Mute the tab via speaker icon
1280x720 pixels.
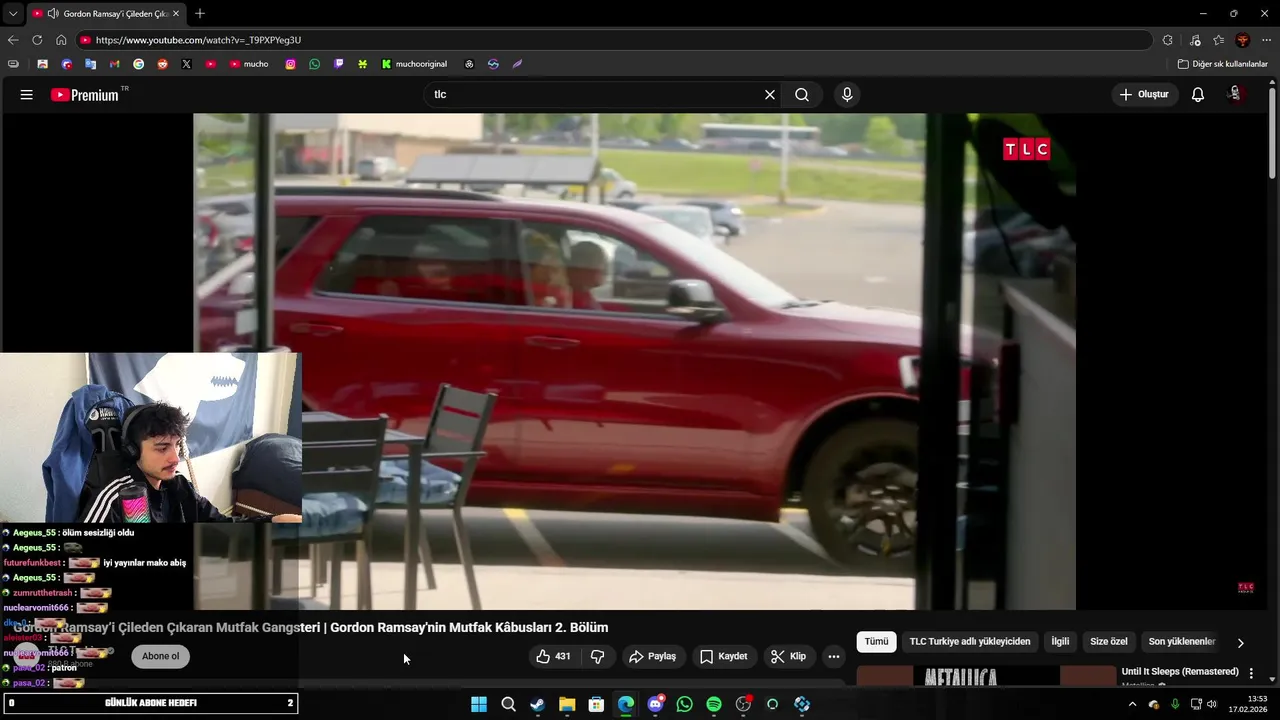coord(52,14)
